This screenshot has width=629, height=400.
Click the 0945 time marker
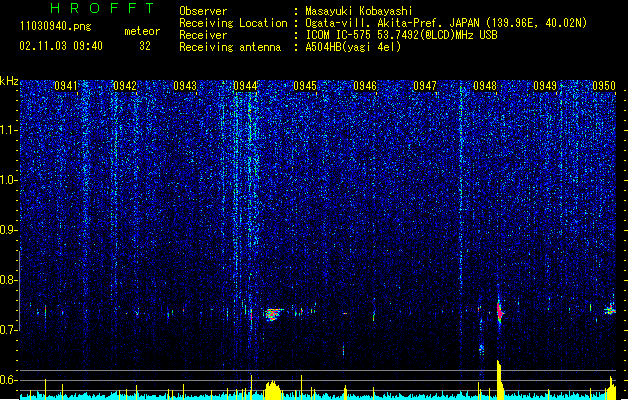pos(305,86)
